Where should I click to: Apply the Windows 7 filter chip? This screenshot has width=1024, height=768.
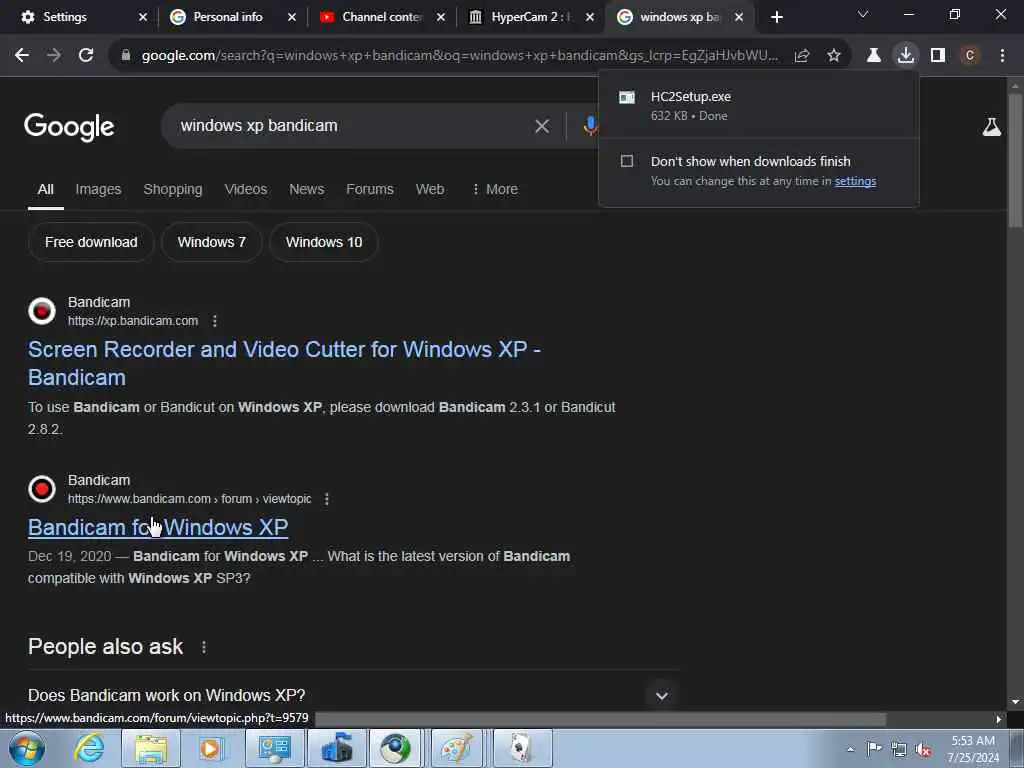[x=212, y=242]
